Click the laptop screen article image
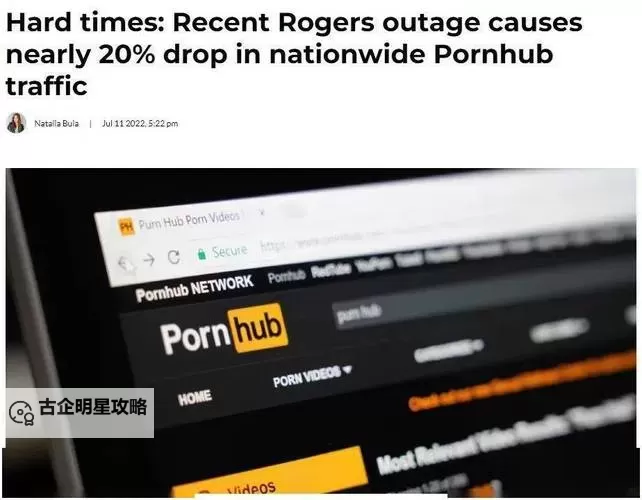The width and height of the screenshot is (642, 500). (321, 333)
